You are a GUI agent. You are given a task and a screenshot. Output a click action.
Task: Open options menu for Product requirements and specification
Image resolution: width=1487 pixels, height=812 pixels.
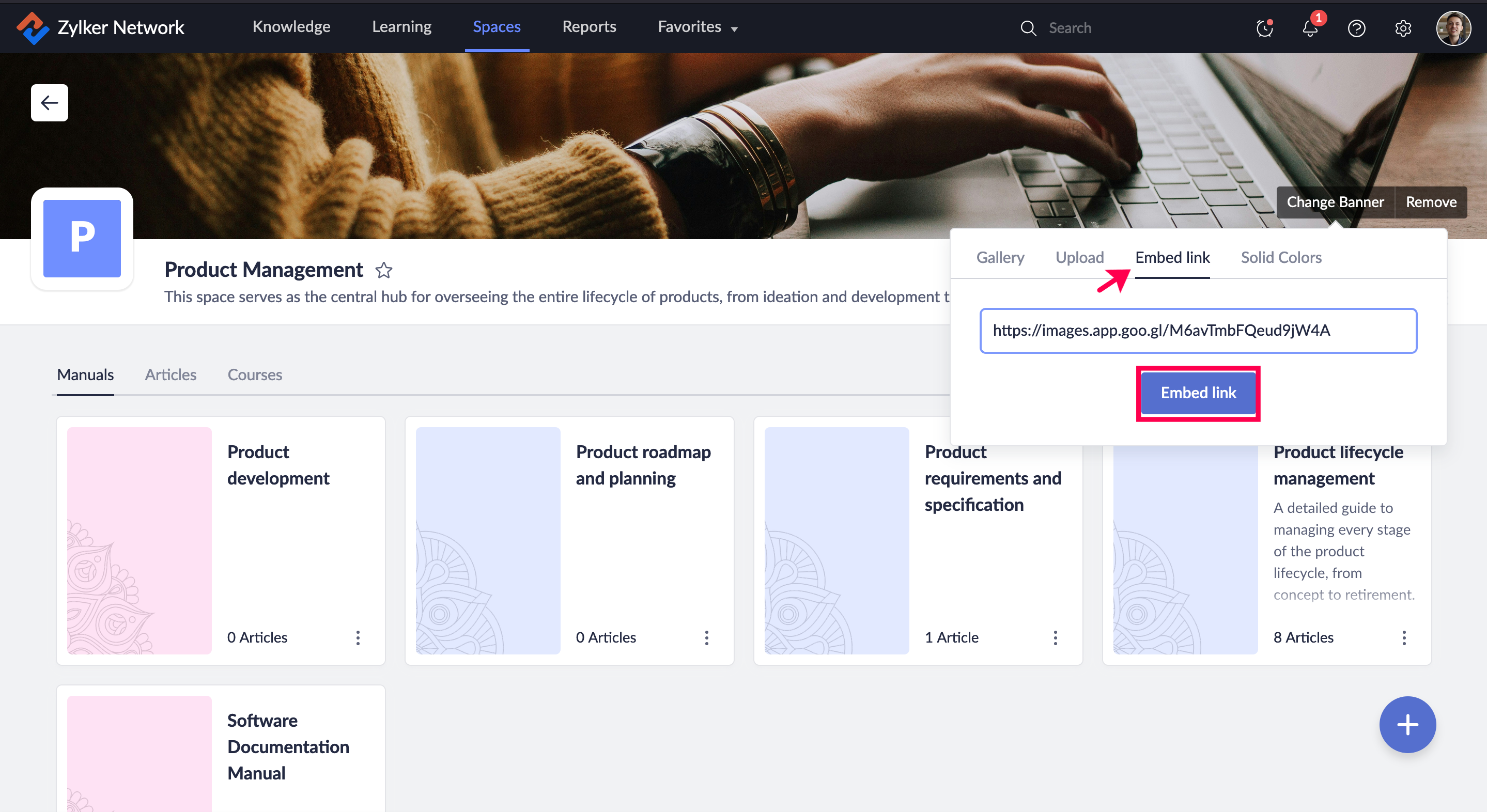pos(1055,638)
